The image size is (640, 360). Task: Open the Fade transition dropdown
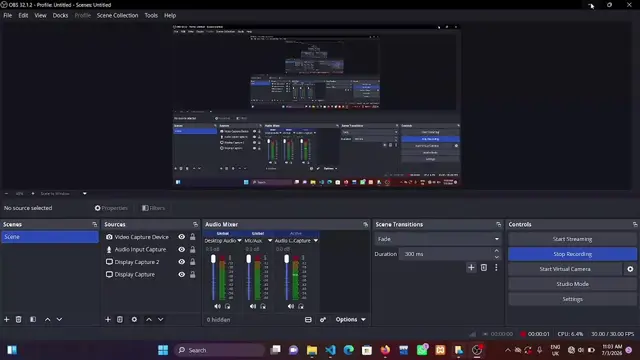438,239
